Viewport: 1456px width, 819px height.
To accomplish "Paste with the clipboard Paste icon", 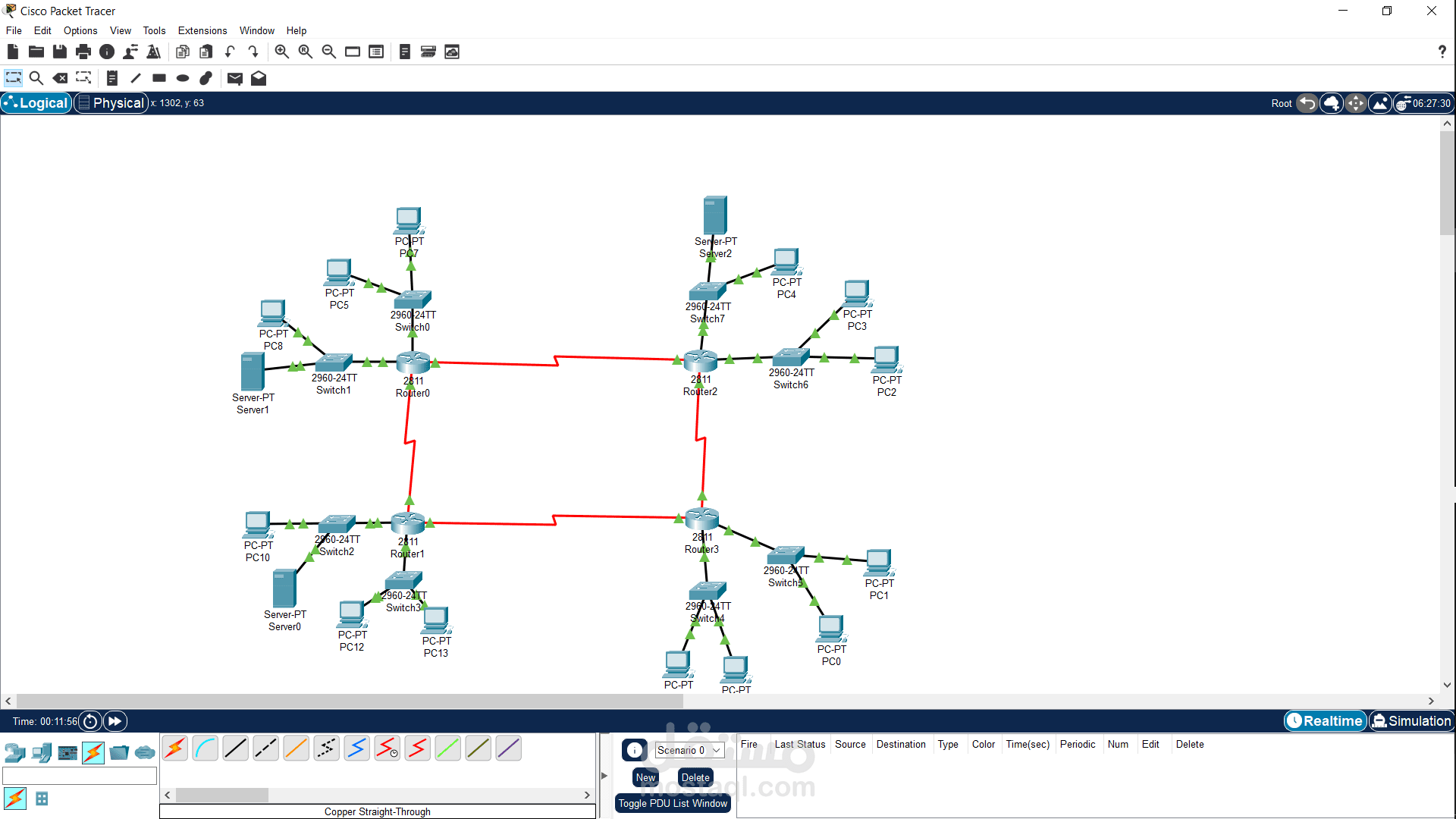I will [x=206, y=52].
